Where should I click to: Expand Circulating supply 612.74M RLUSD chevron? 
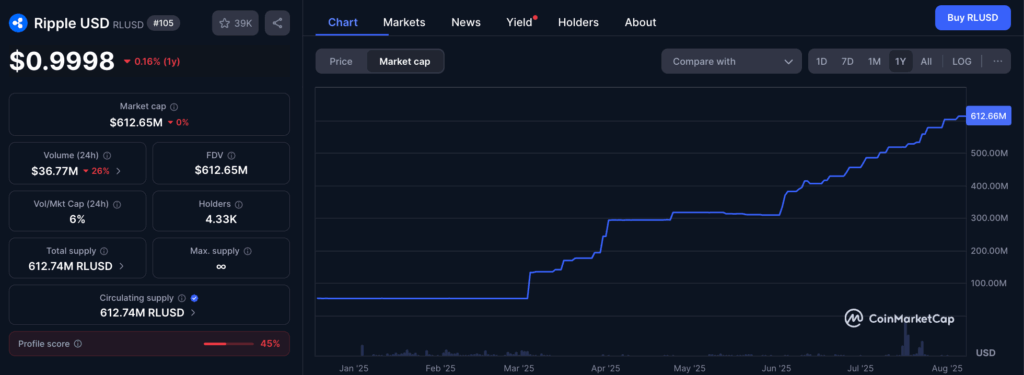coord(193,313)
